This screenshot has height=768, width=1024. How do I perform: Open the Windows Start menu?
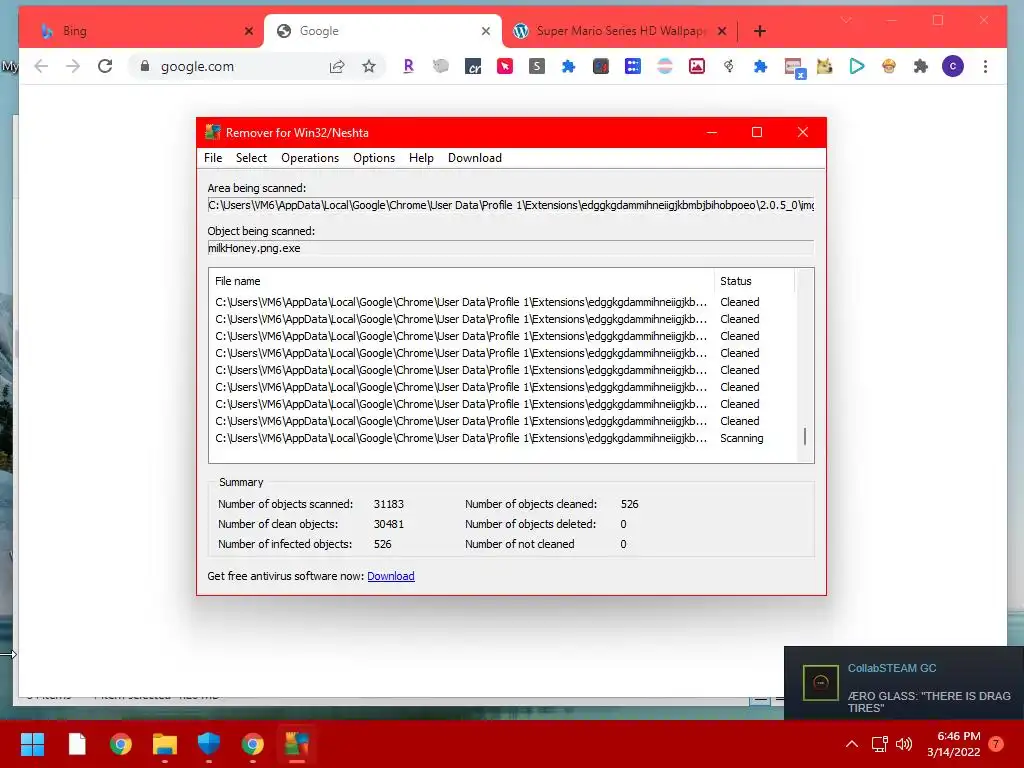coord(32,744)
